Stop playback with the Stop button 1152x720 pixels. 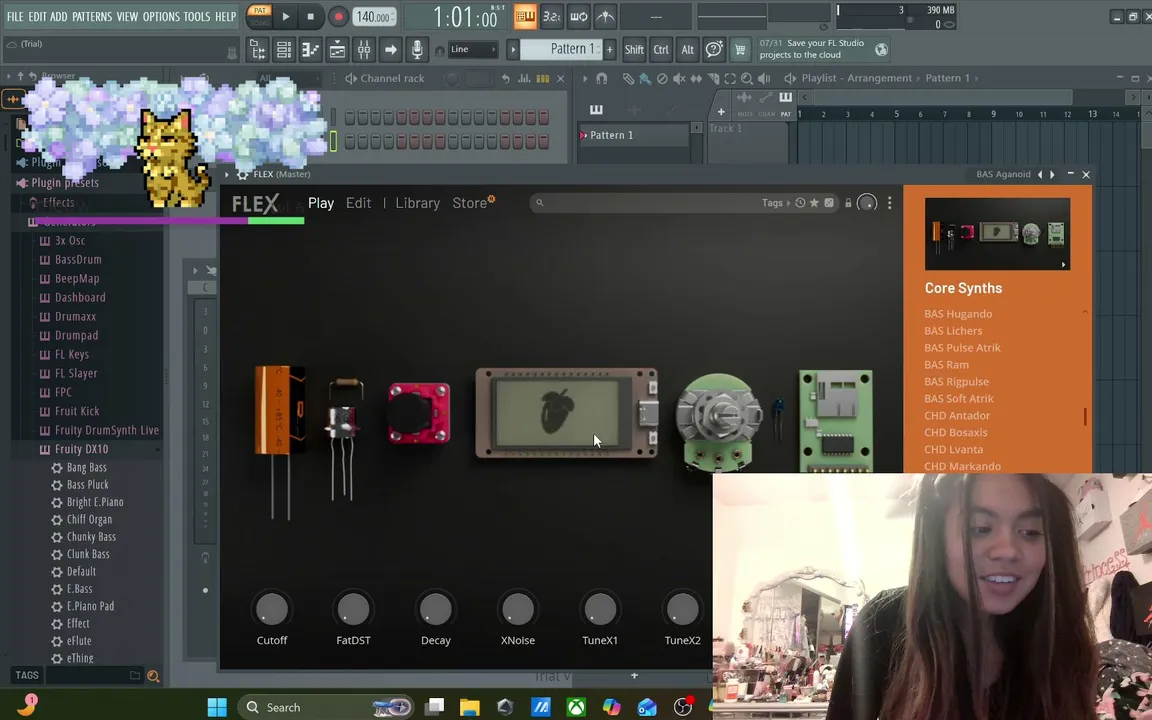[x=311, y=16]
